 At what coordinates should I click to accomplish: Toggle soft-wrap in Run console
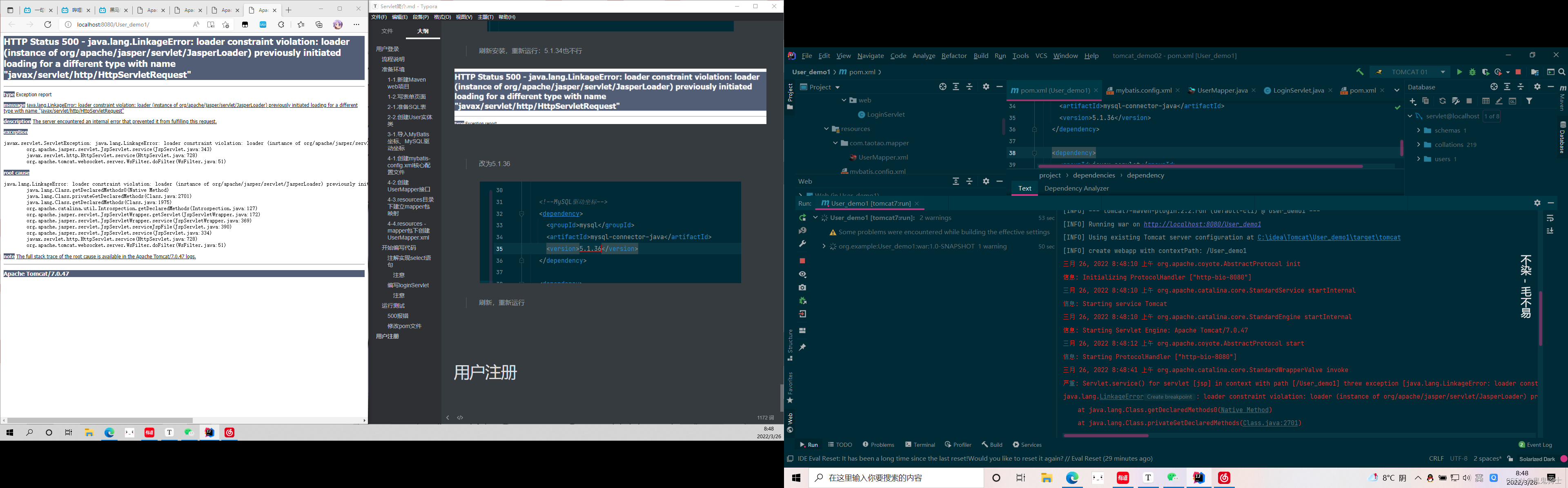1550,218
